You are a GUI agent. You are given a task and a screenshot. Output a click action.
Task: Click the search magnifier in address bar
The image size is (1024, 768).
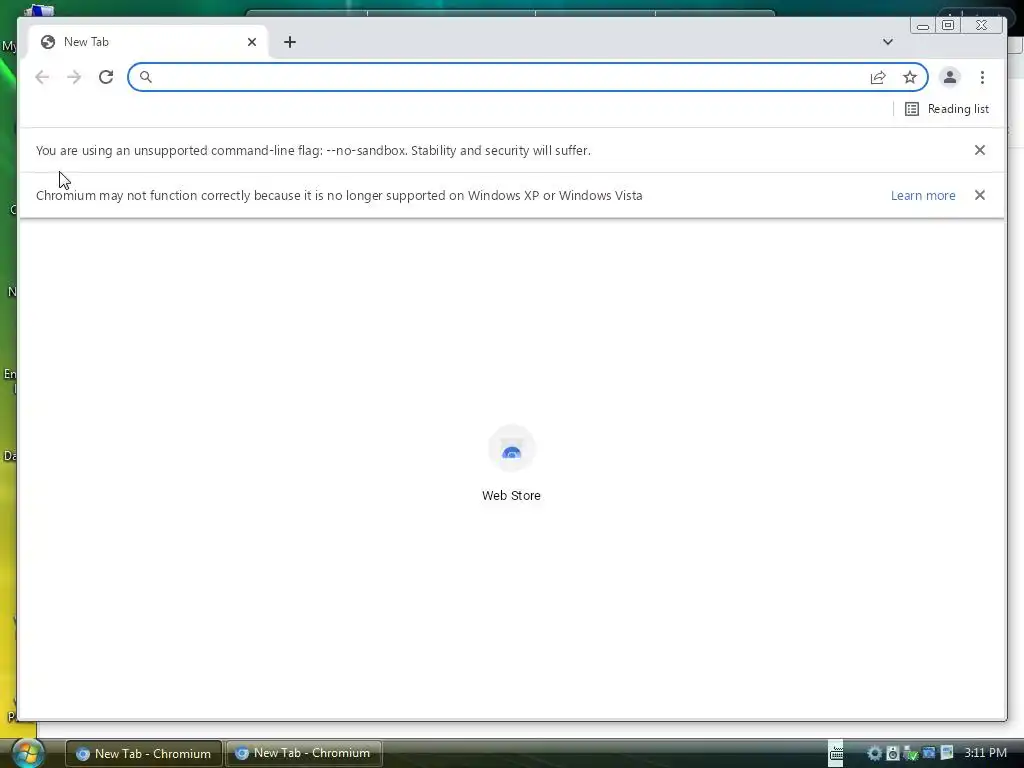pyautogui.click(x=146, y=77)
